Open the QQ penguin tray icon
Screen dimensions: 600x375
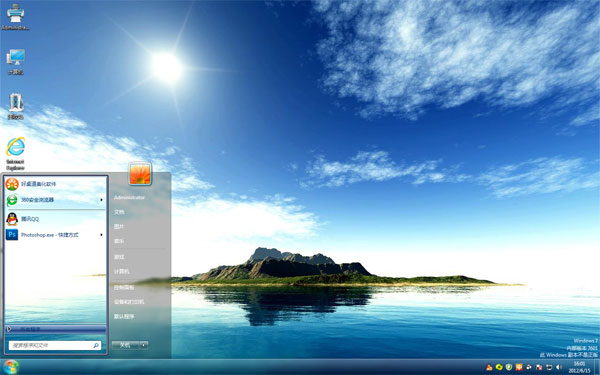pos(529,367)
